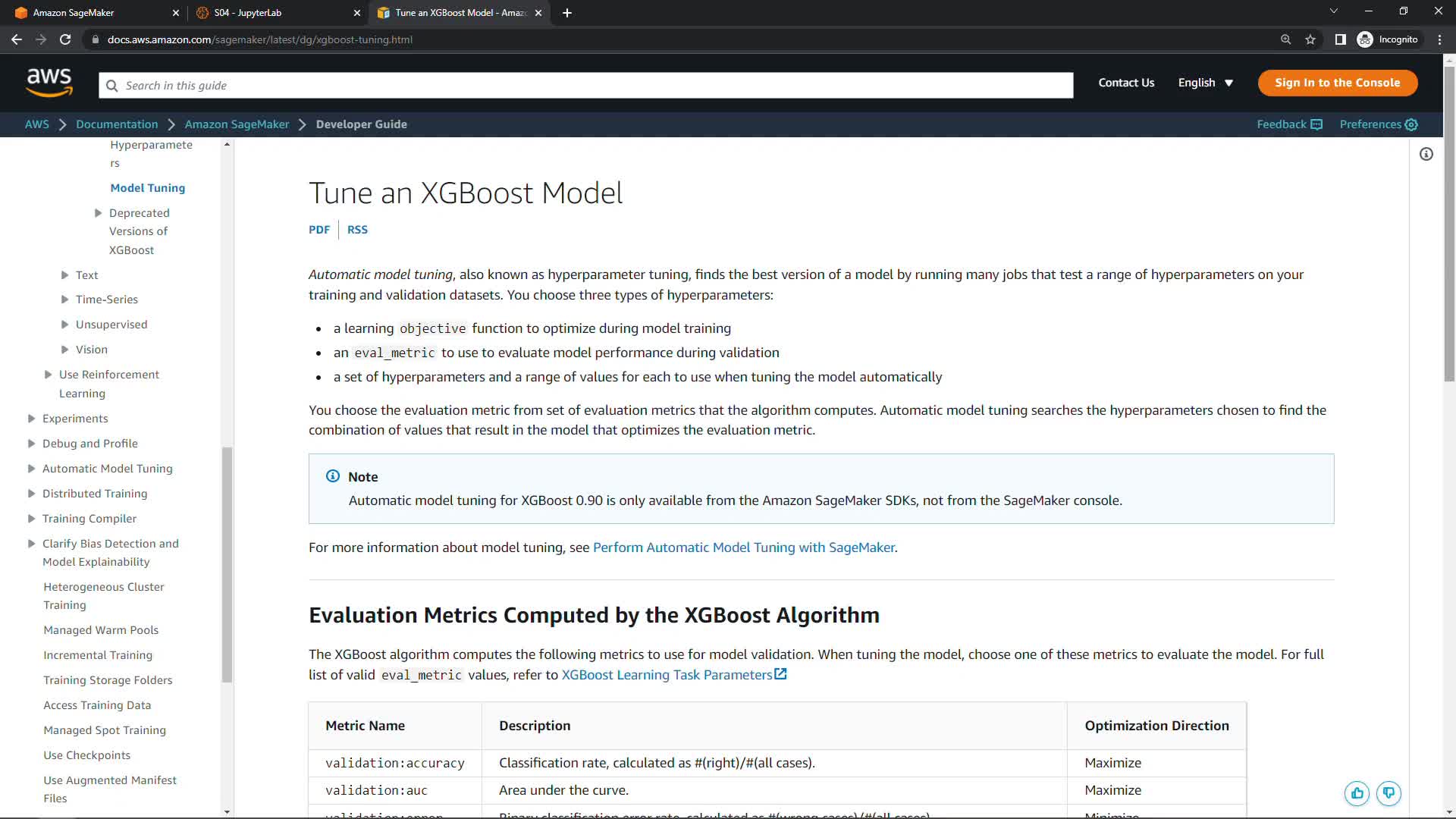Click the sidebar navigation scrollbar thumb
This screenshot has width=1456, height=819.
point(227,565)
